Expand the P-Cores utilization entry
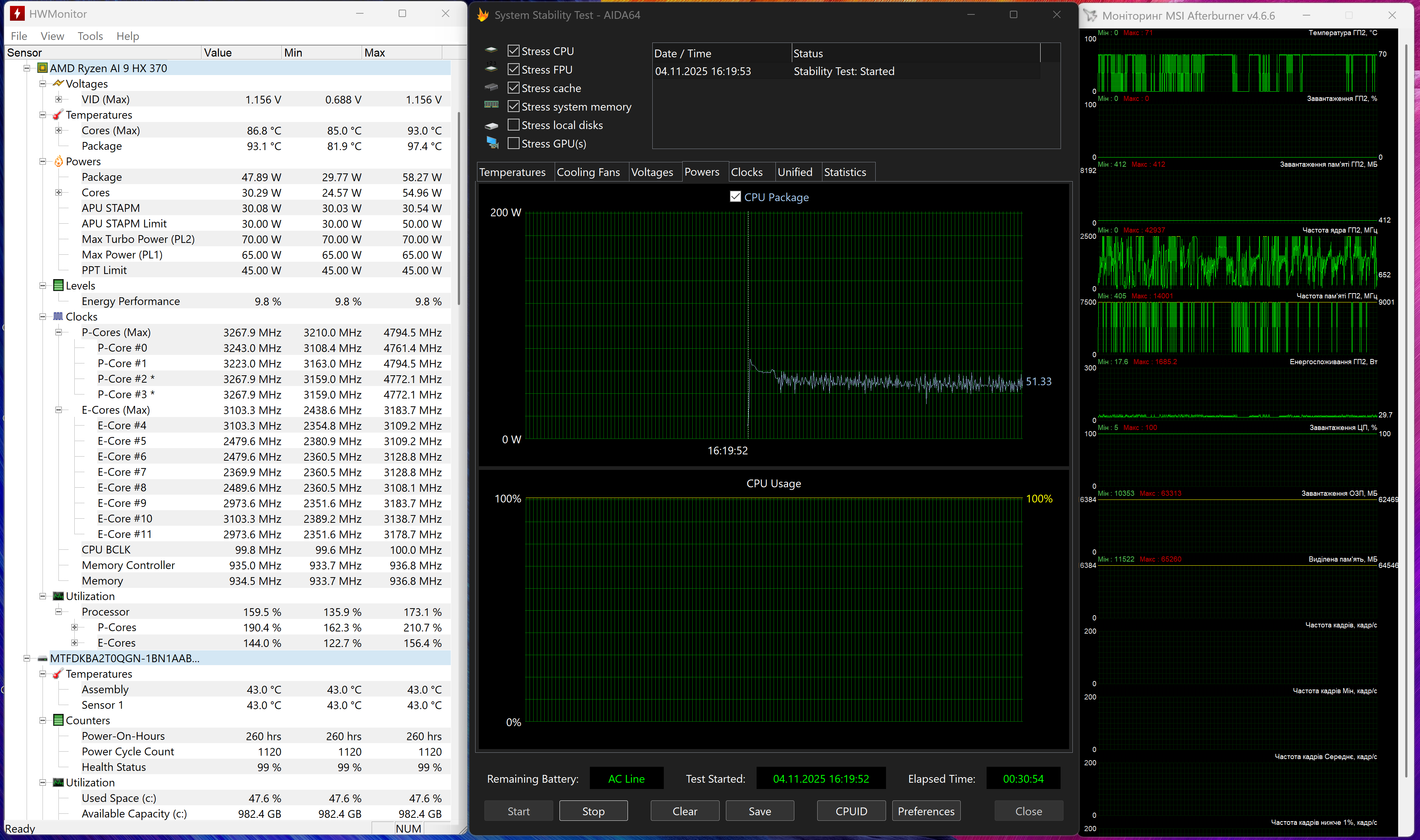This screenshot has height=840, width=1420. (74, 627)
